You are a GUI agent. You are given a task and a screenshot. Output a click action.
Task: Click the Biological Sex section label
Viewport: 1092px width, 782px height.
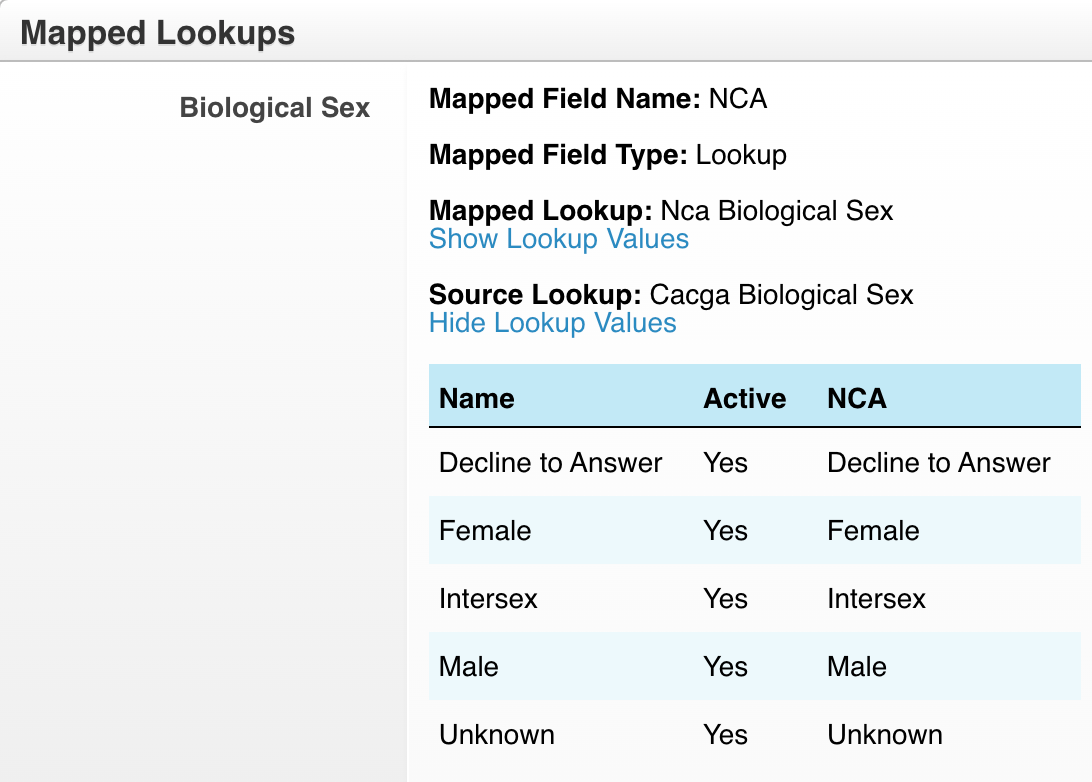pos(274,108)
